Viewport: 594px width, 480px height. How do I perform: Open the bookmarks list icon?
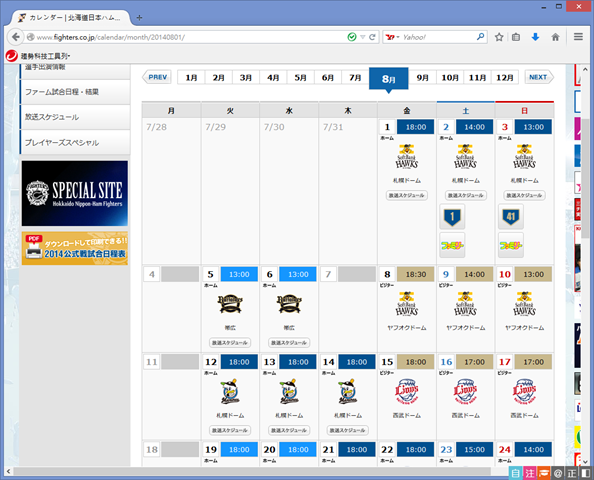(516, 37)
